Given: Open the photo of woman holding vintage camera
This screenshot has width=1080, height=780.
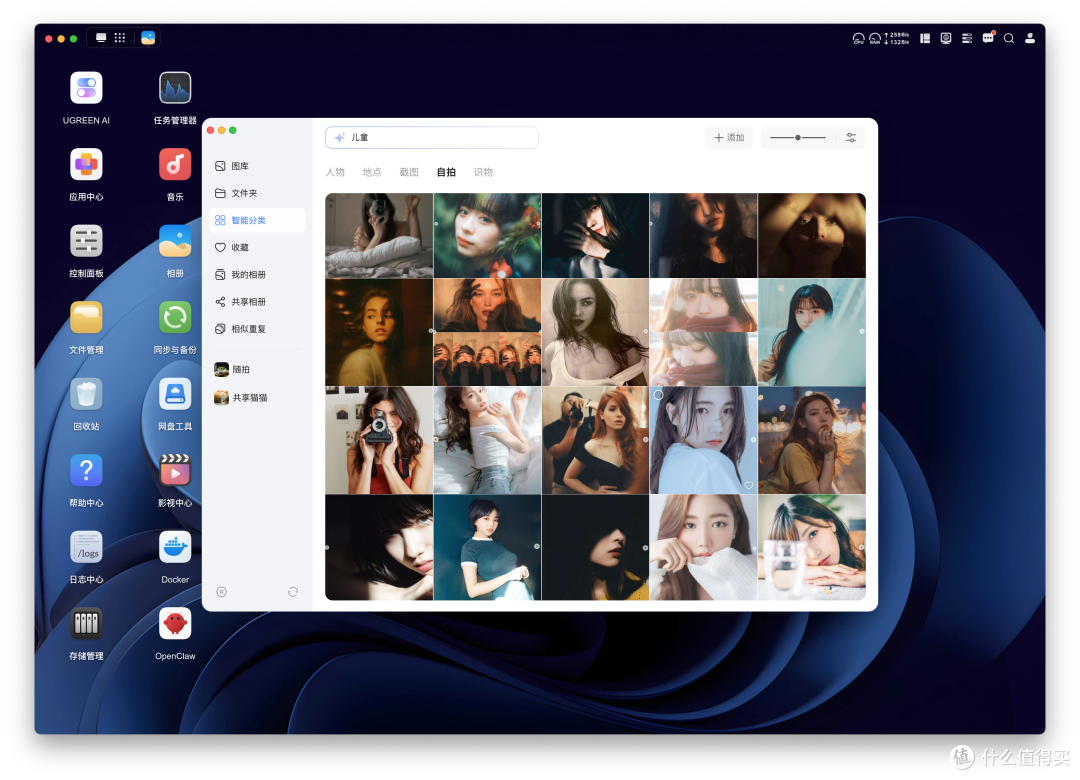Looking at the screenshot, I should pos(379,440).
